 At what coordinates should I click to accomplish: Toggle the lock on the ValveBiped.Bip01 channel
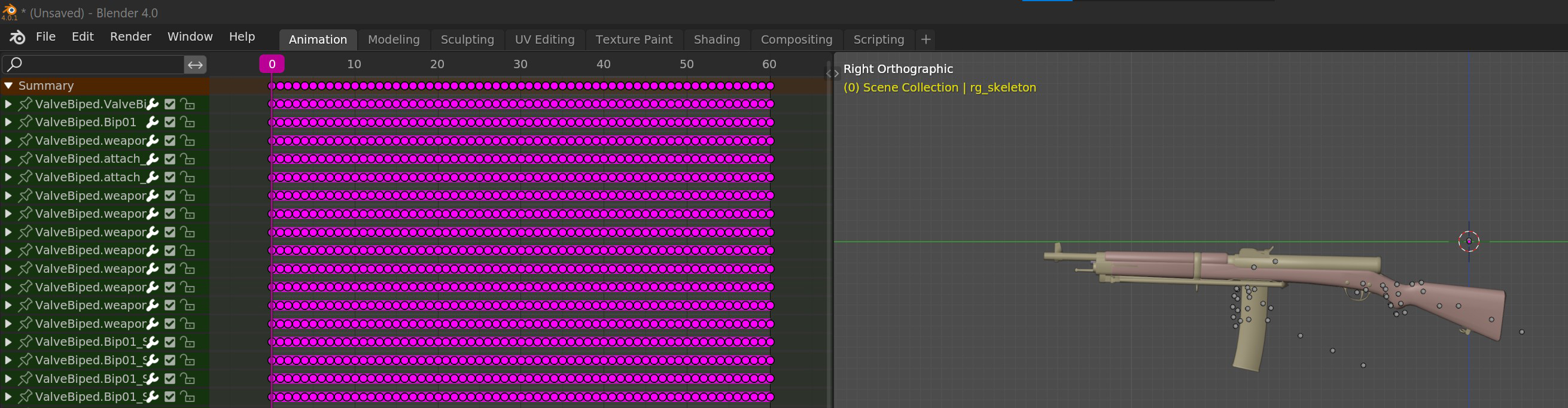click(x=188, y=123)
